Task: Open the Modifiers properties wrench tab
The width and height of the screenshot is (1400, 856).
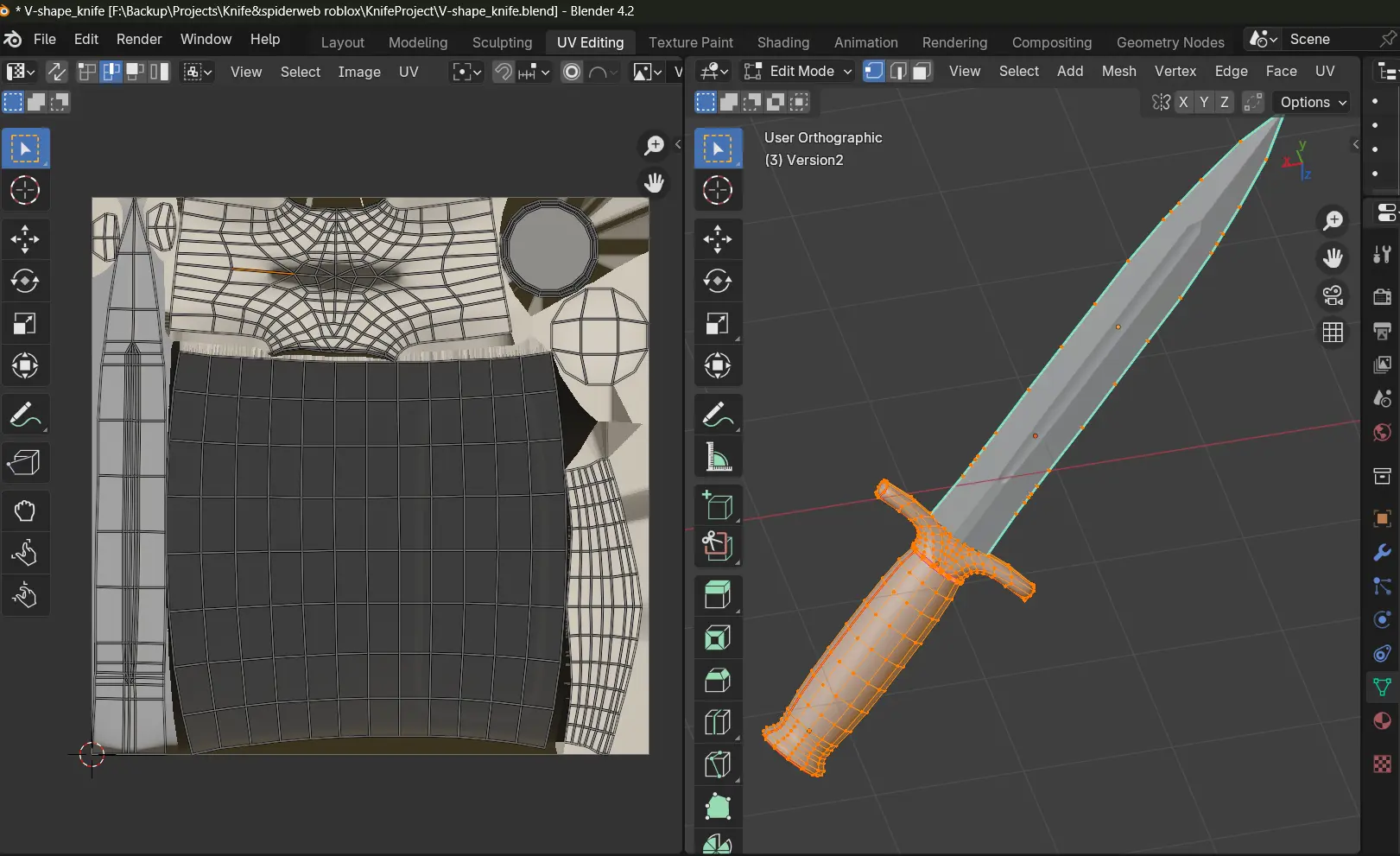Action: (x=1382, y=553)
